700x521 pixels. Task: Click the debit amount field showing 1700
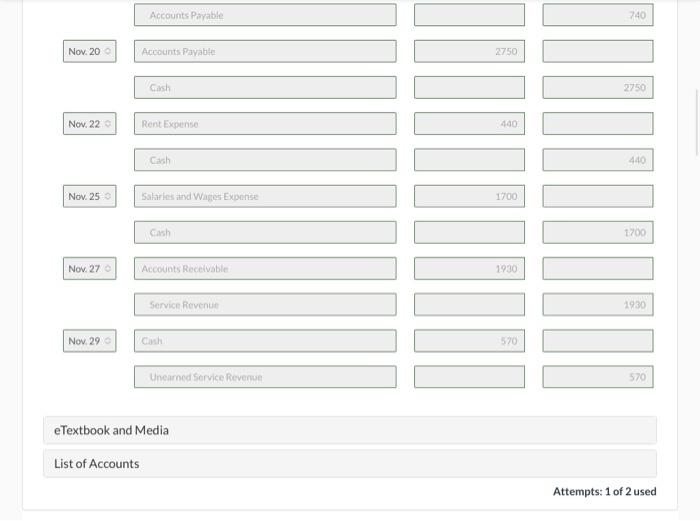(469, 196)
